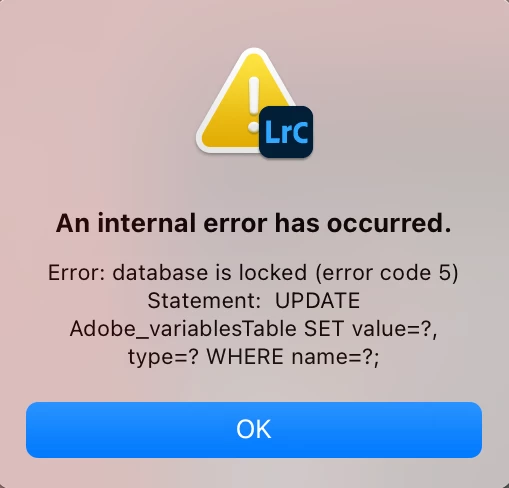Click the 'name=?;' text fragment
Viewport: 509px width, 488px height.
336,357
